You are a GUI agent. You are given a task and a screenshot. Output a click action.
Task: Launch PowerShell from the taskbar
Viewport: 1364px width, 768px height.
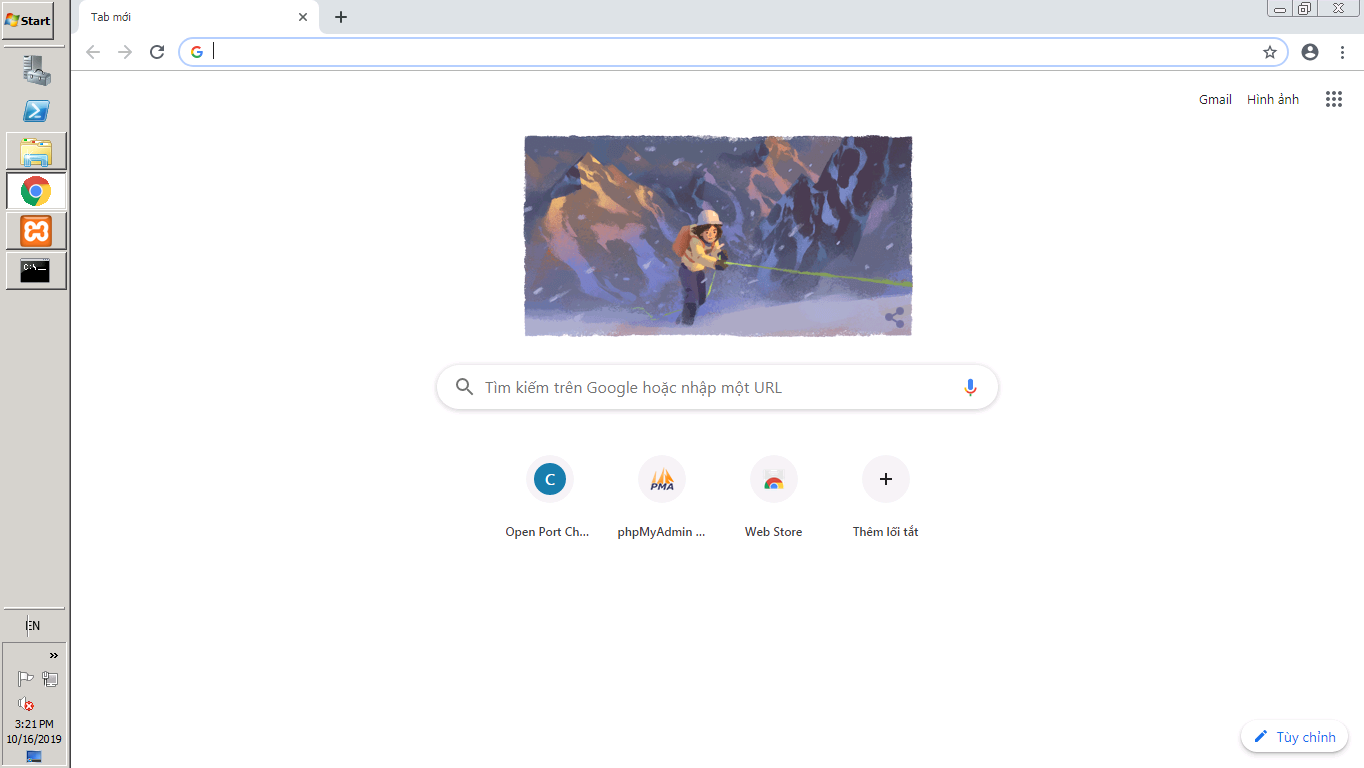tap(36, 111)
